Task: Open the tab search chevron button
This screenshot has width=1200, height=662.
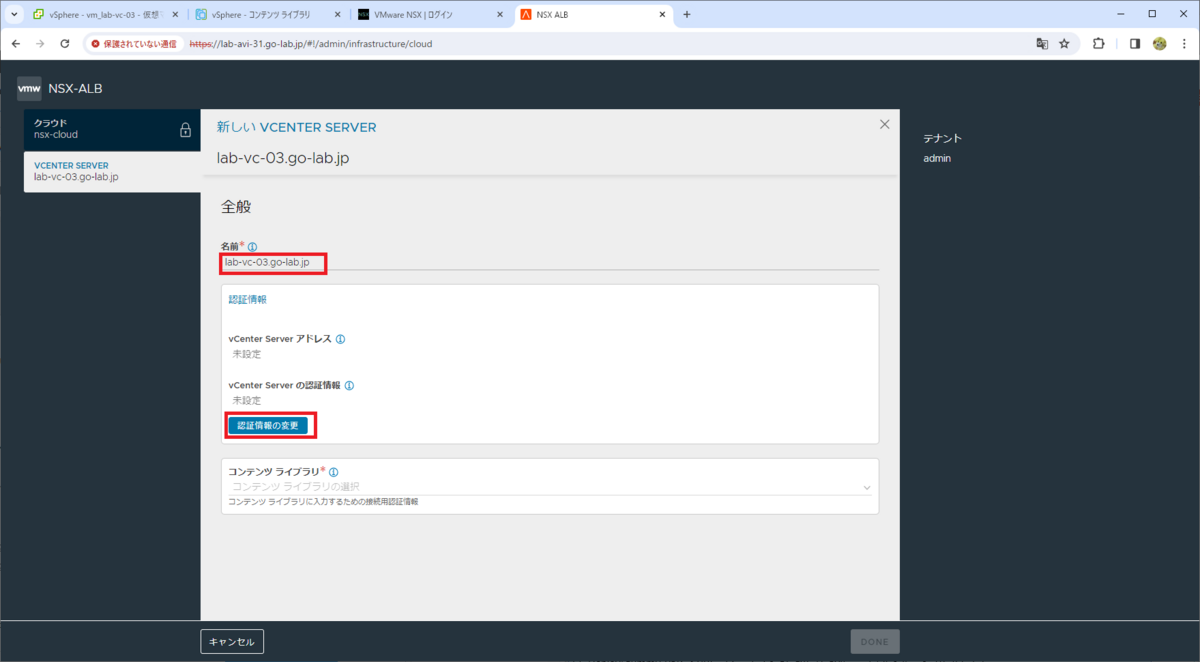Action: tap(14, 15)
